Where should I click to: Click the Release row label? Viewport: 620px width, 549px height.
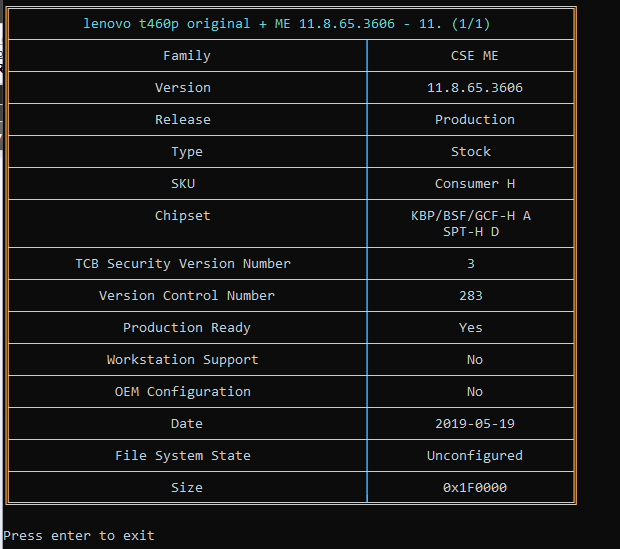click(x=183, y=120)
